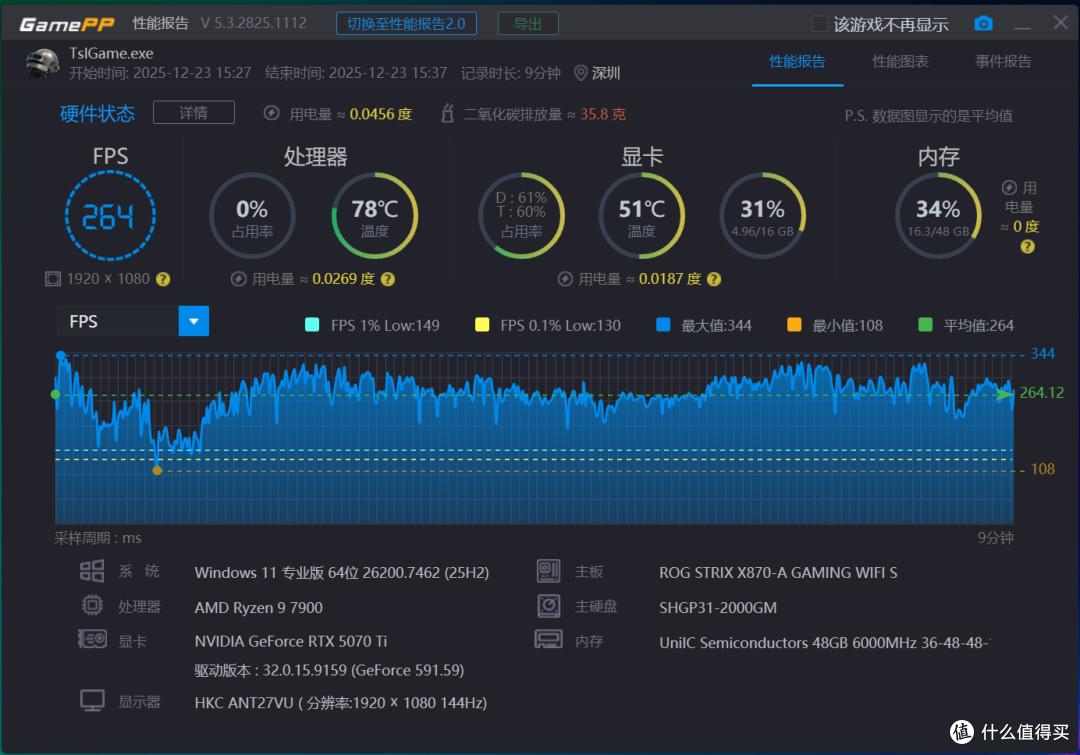Click the blue 最大值 legend swatch

point(663,324)
